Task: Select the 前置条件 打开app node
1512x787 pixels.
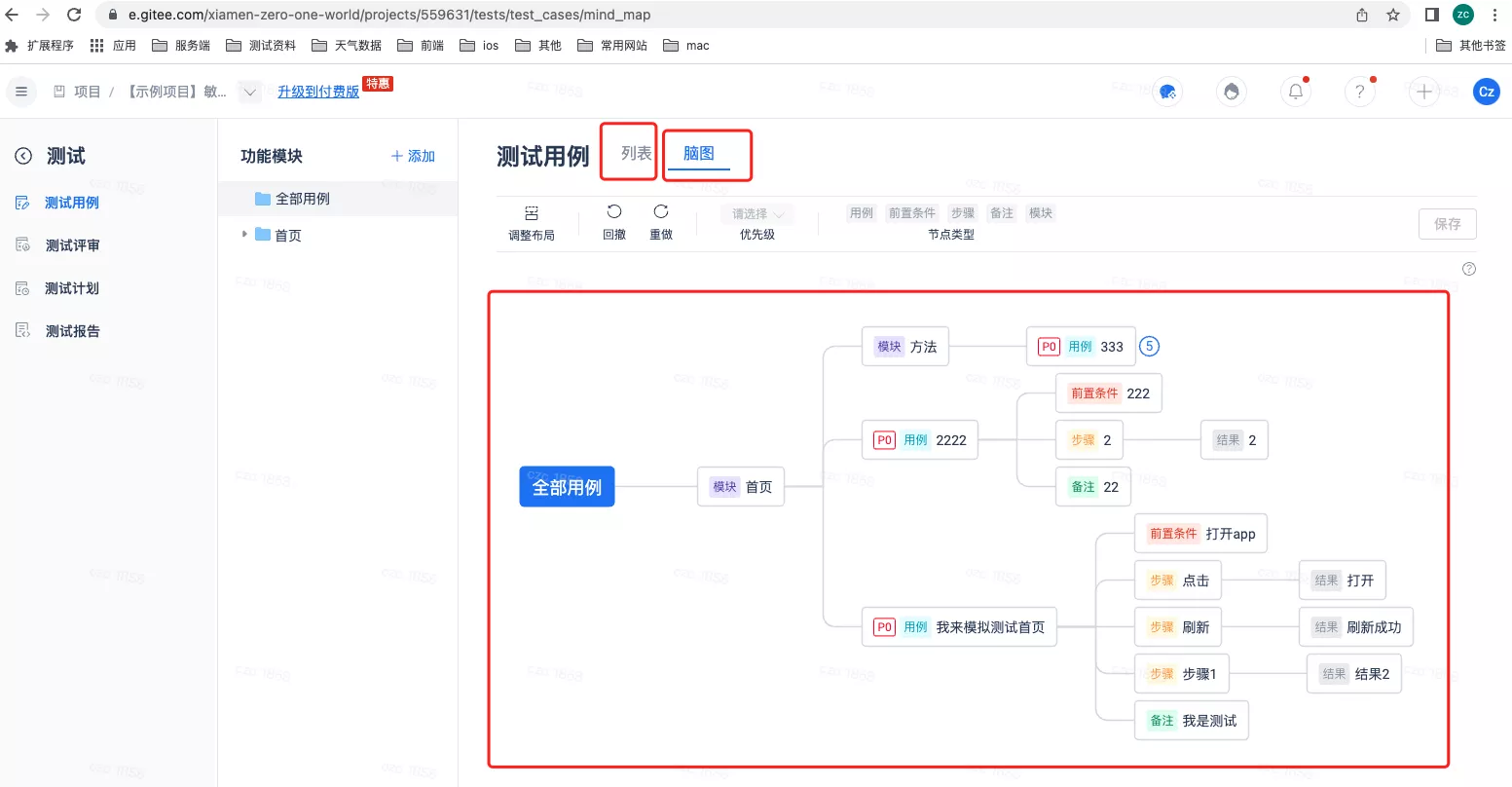Action: click(1200, 534)
